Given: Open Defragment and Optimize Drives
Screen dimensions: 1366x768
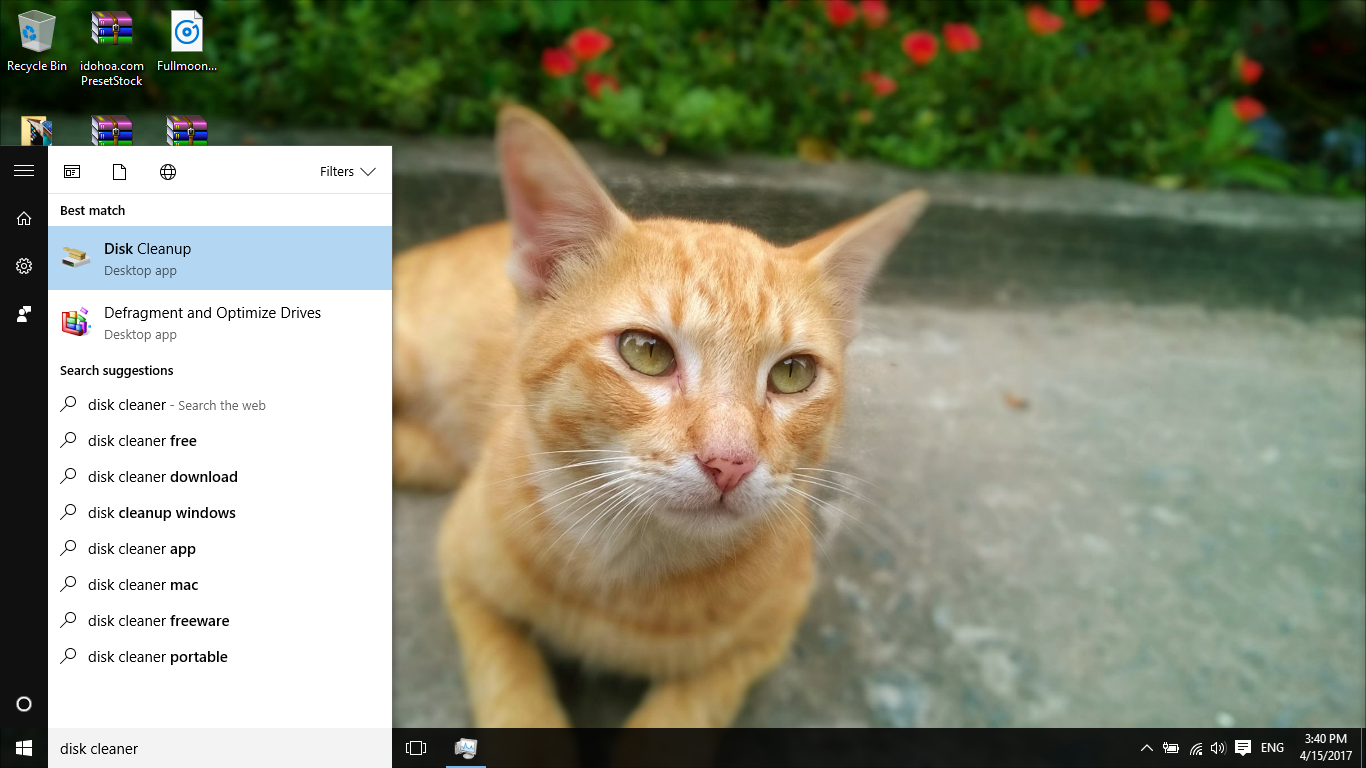Looking at the screenshot, I should pyautogui.click(x=213, y=322).
